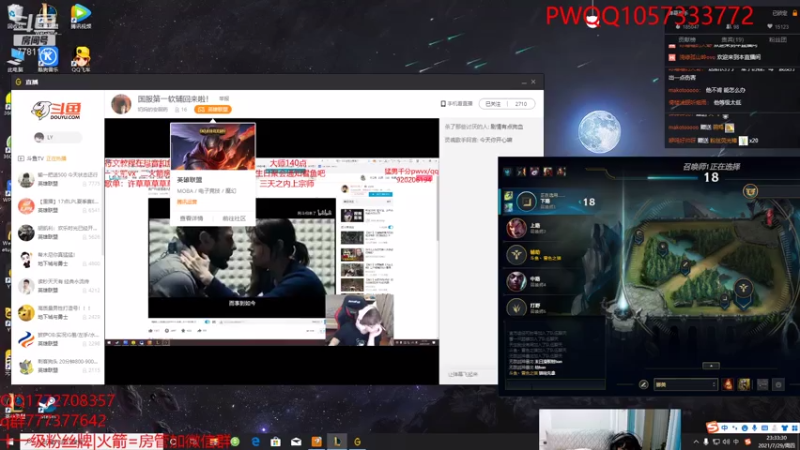Click the orange 英雄联盟 category tag
Viewport: 800px width, 450px height.
[213, 109]
